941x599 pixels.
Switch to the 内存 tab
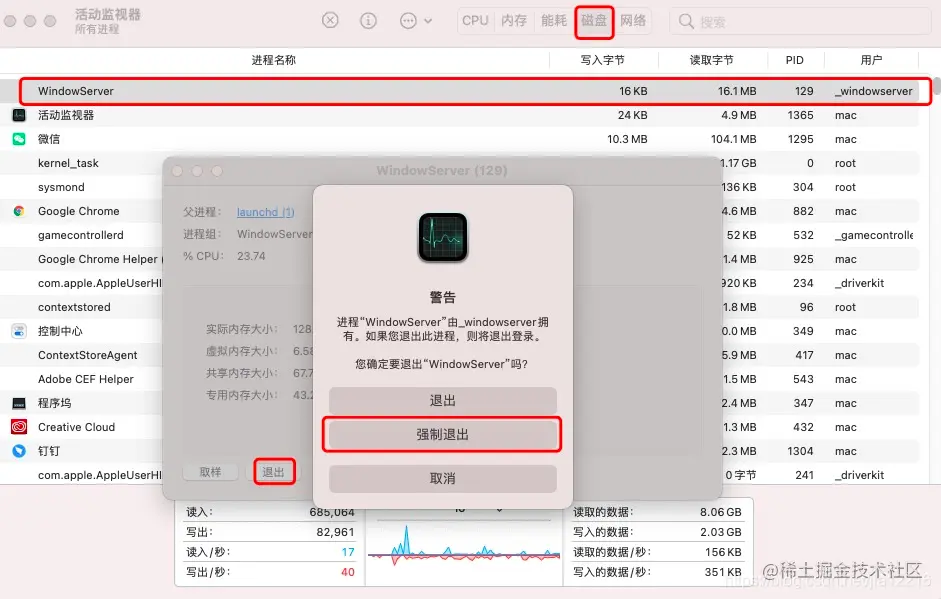(x=513, y=20)
